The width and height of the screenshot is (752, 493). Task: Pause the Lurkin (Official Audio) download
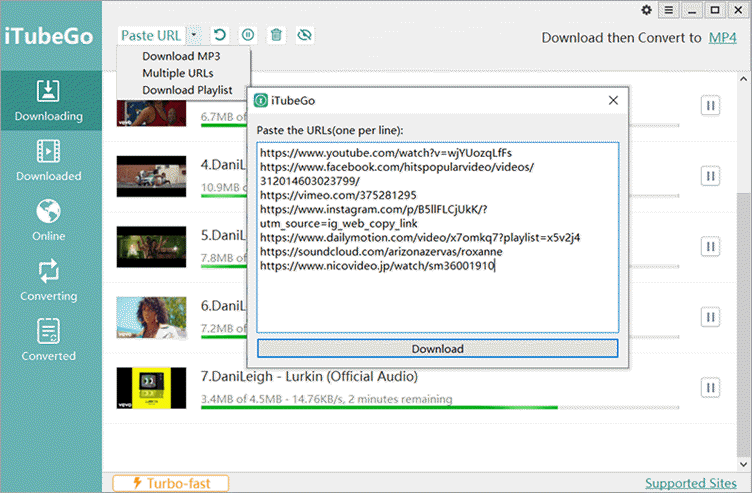(710, 387)
